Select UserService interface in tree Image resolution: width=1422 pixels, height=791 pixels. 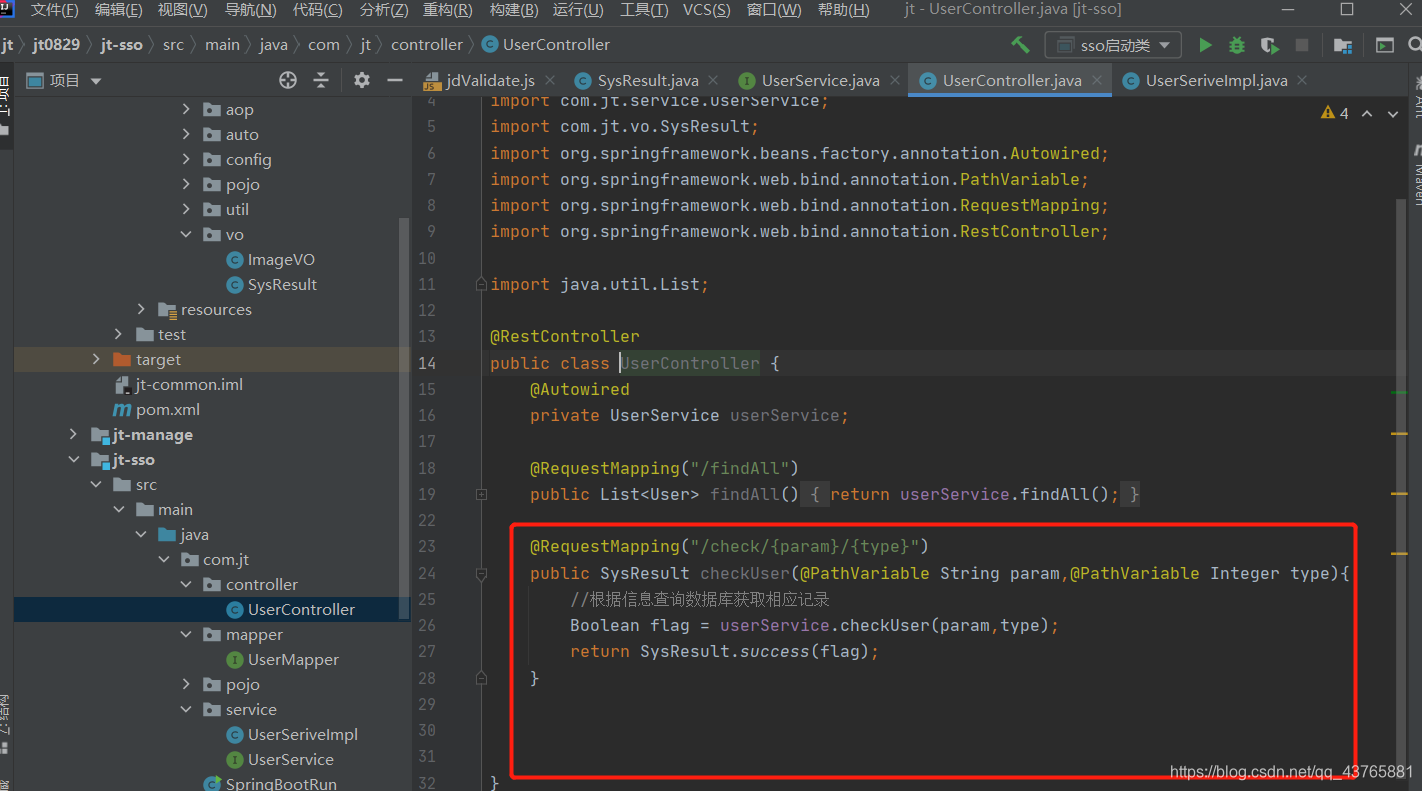[x=290, y=759]
